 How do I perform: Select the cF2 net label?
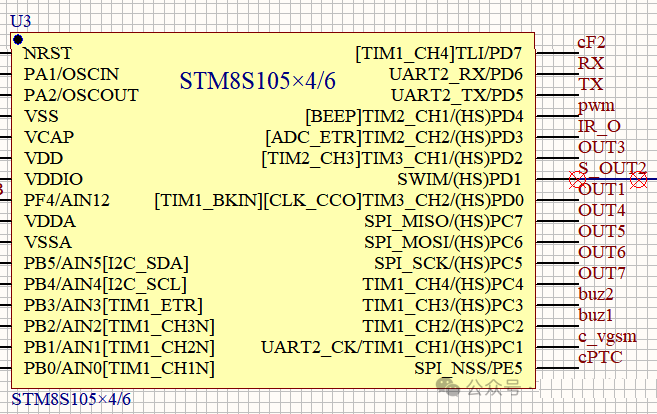592,42
